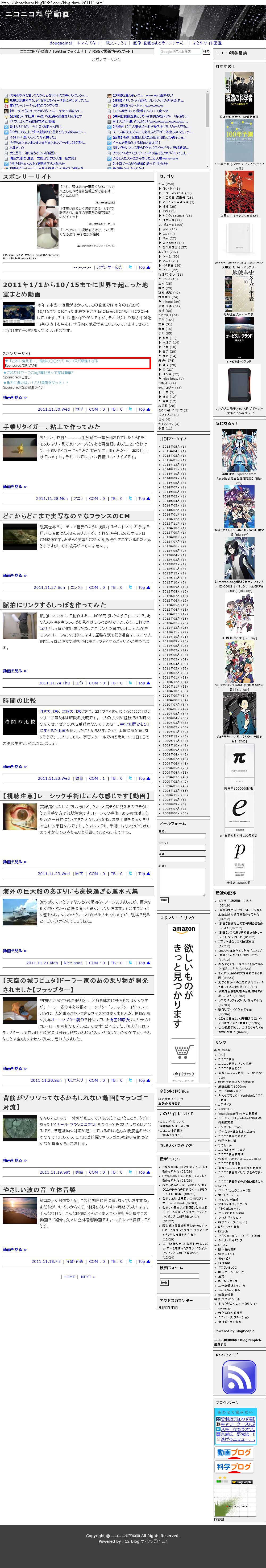Click the share icon under the 時間の比較 post

[x=130, y=778]
